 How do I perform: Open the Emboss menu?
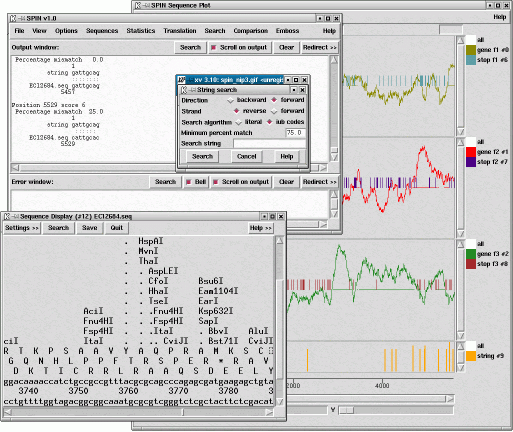(287, 31)
